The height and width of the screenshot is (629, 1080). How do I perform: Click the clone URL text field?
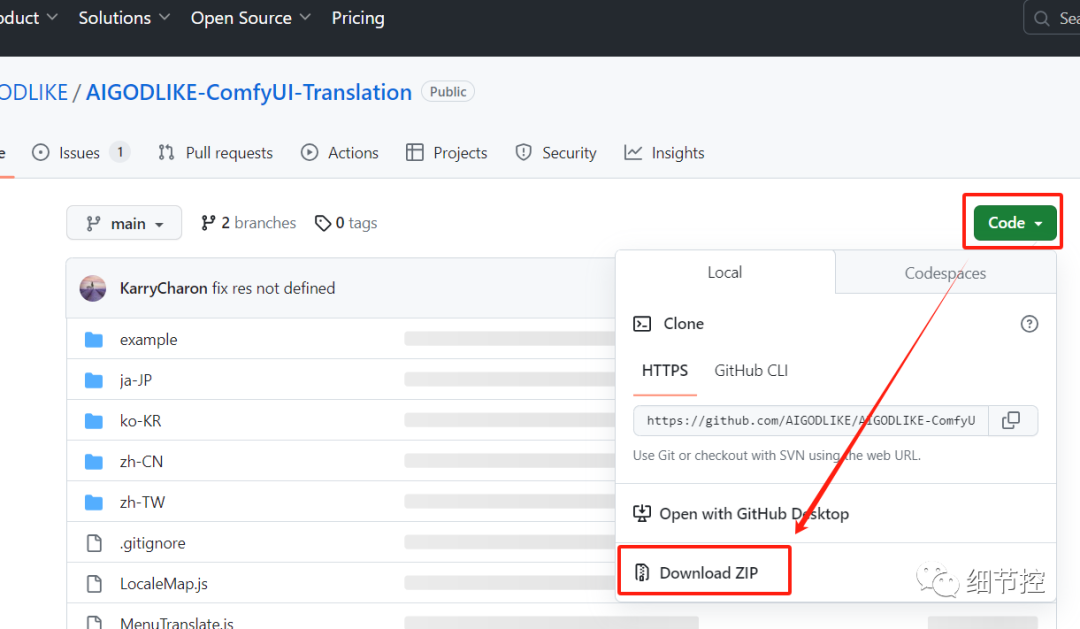(x=811, y=421)
